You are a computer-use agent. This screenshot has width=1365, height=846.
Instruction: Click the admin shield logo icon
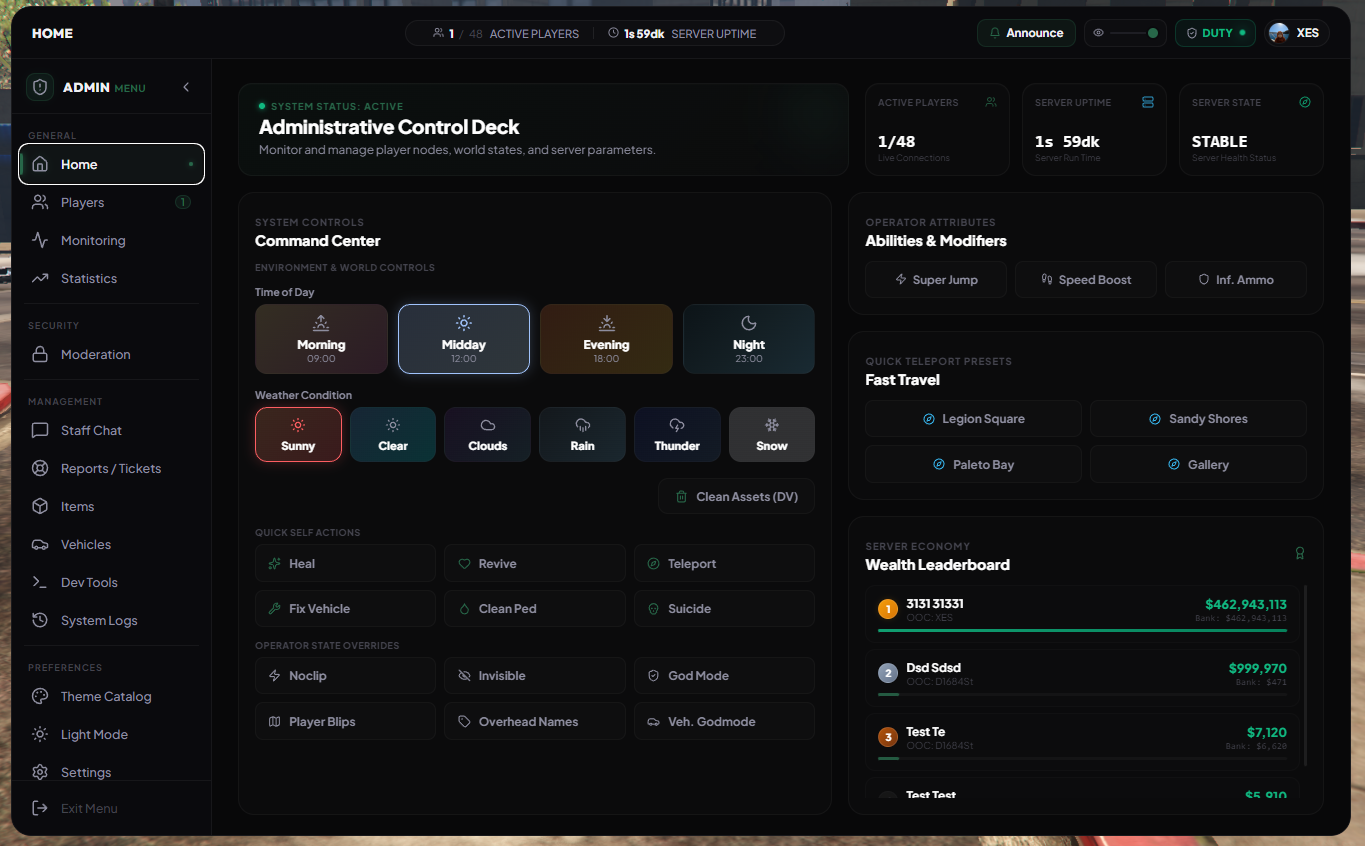tap(40, 87)
